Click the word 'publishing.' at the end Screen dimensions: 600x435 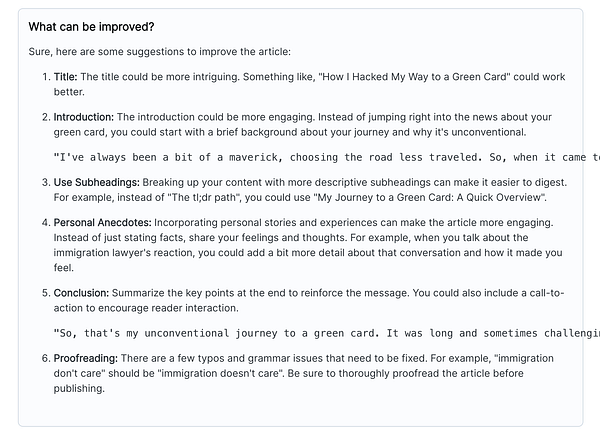pos(79,389)
